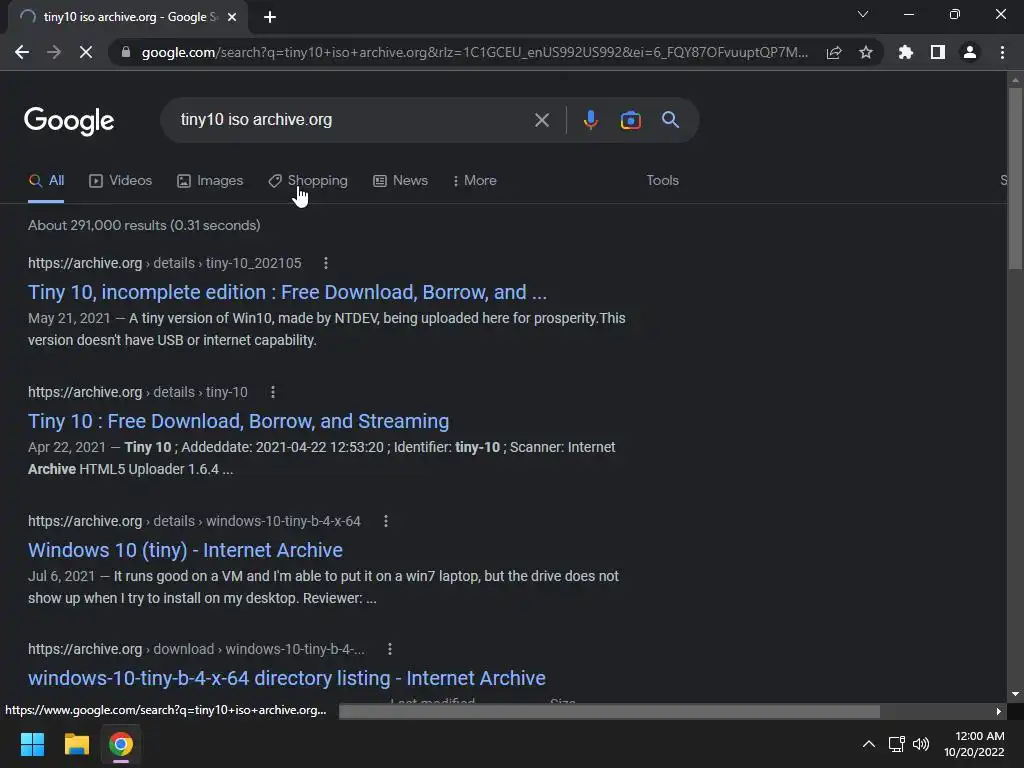Viewport: 1024px width, 768px height.
Task: Open Tiny 10 Free Download result
Action: [238, 421]
